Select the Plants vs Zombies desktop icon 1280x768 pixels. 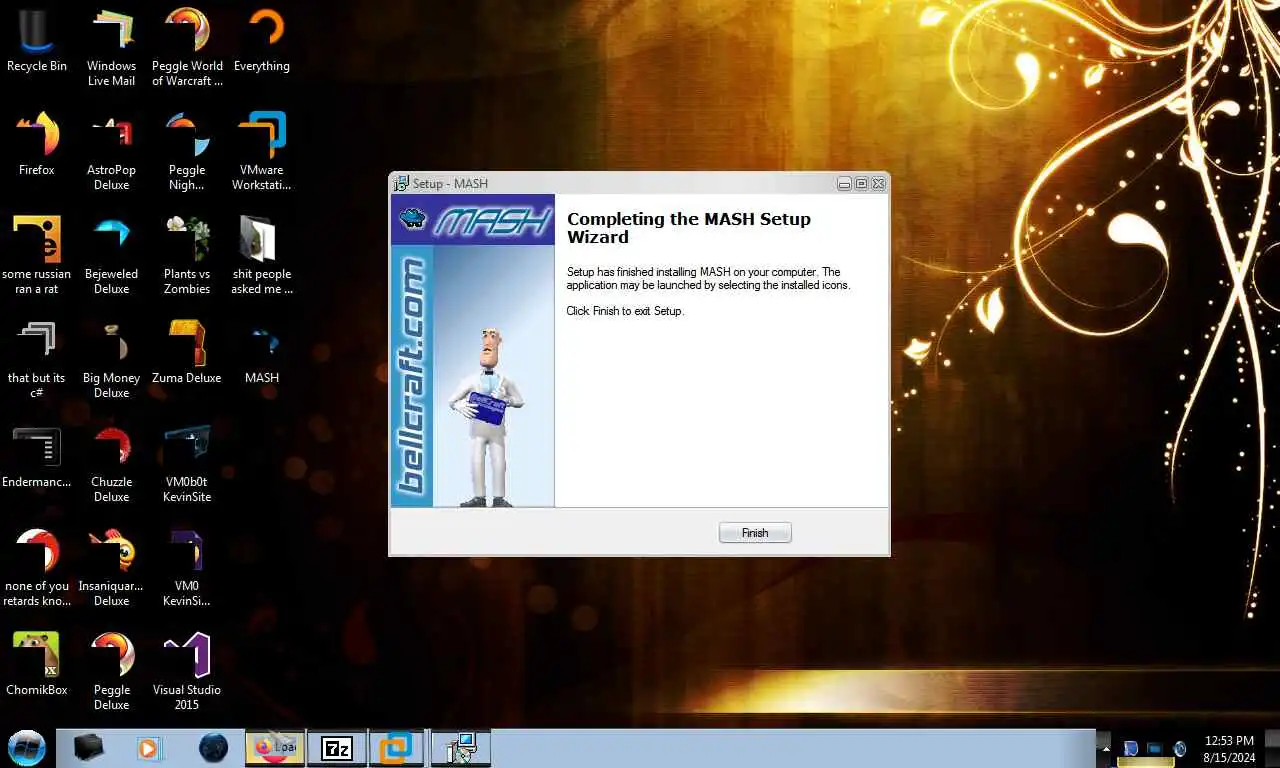click(x=187, y=256)
